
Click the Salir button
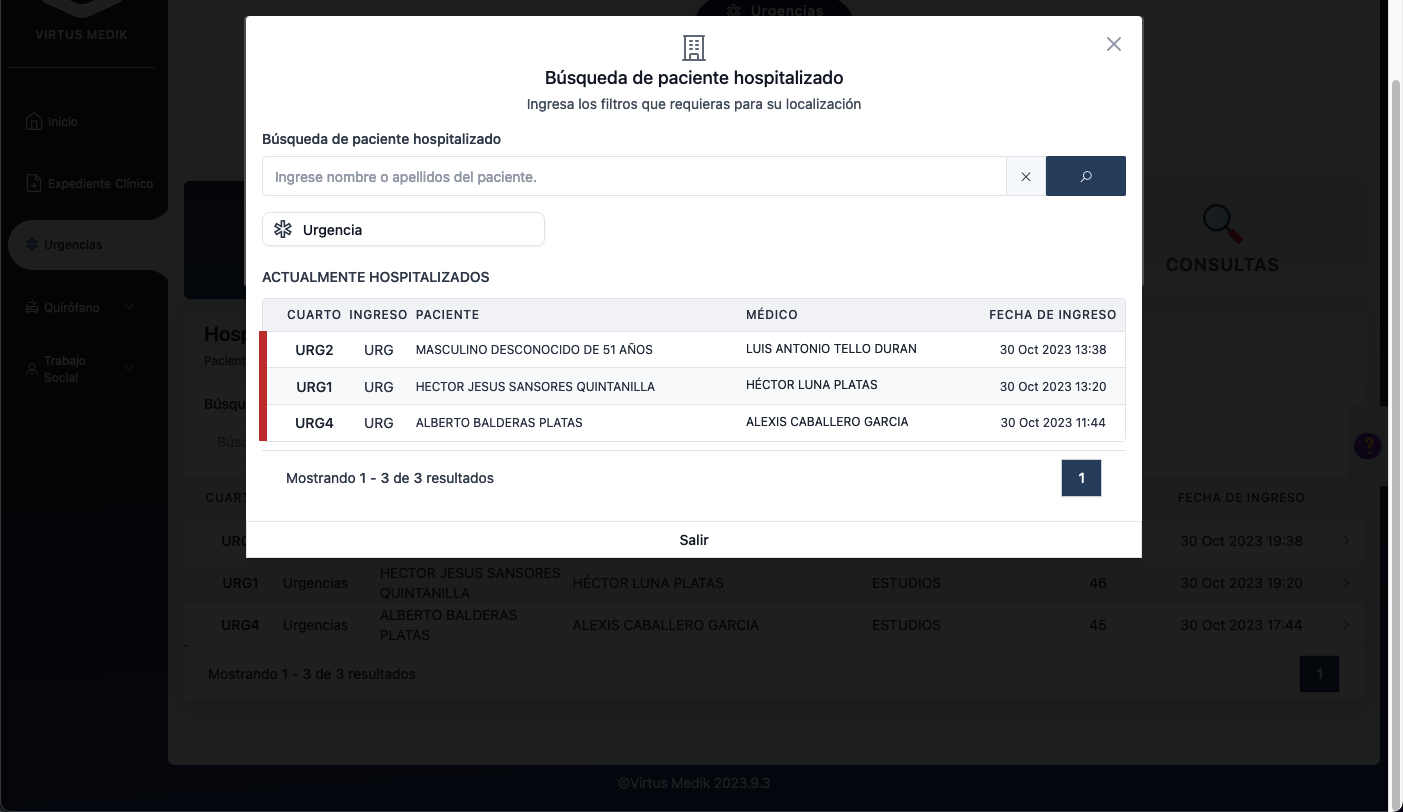[x=693, y=540]
